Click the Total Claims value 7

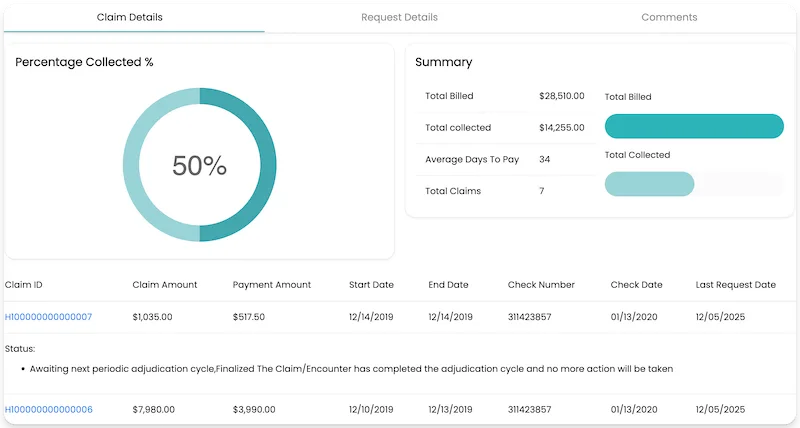point(541,191)
